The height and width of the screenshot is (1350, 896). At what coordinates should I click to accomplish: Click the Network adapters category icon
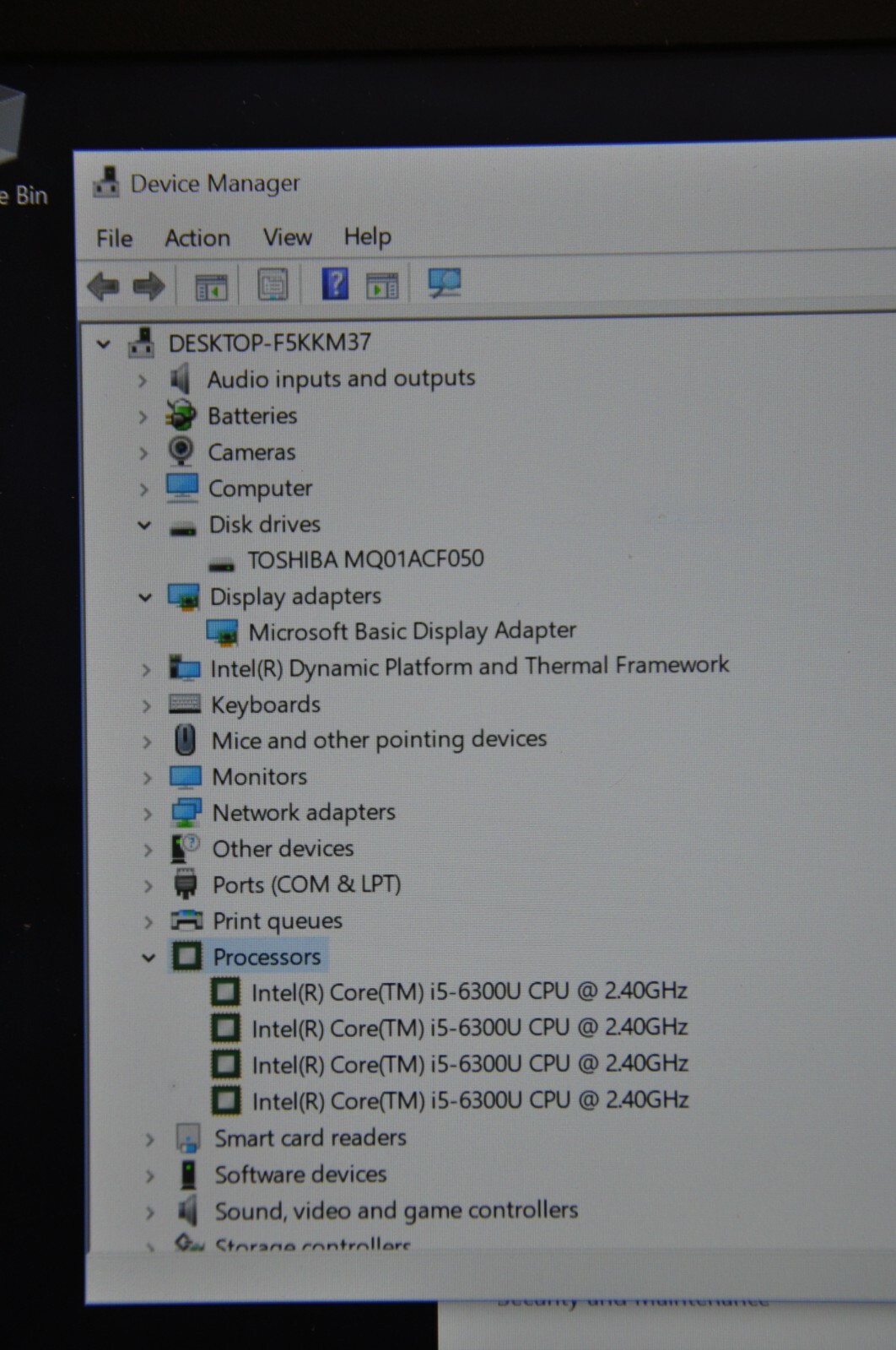click(x=186, y=813)
